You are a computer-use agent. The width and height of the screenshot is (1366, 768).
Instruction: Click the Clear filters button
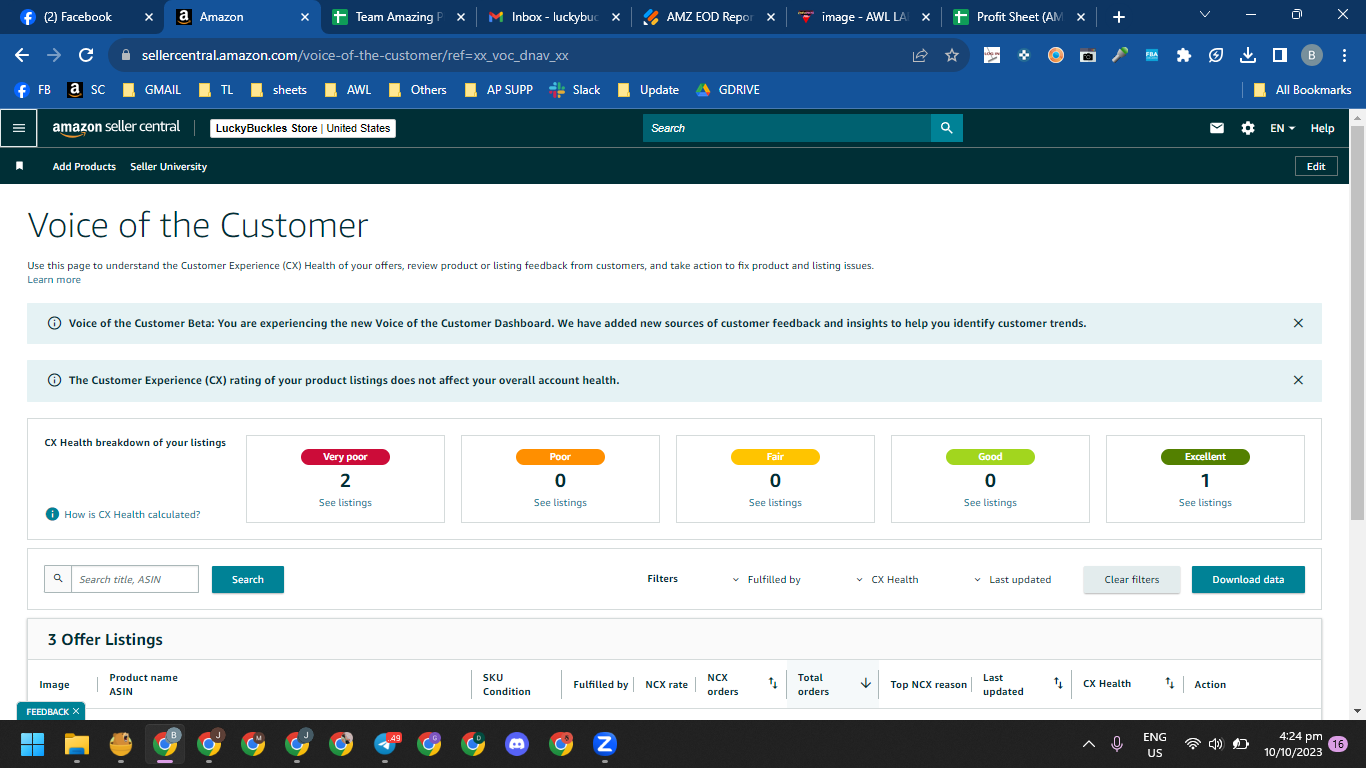point(1132,579)
